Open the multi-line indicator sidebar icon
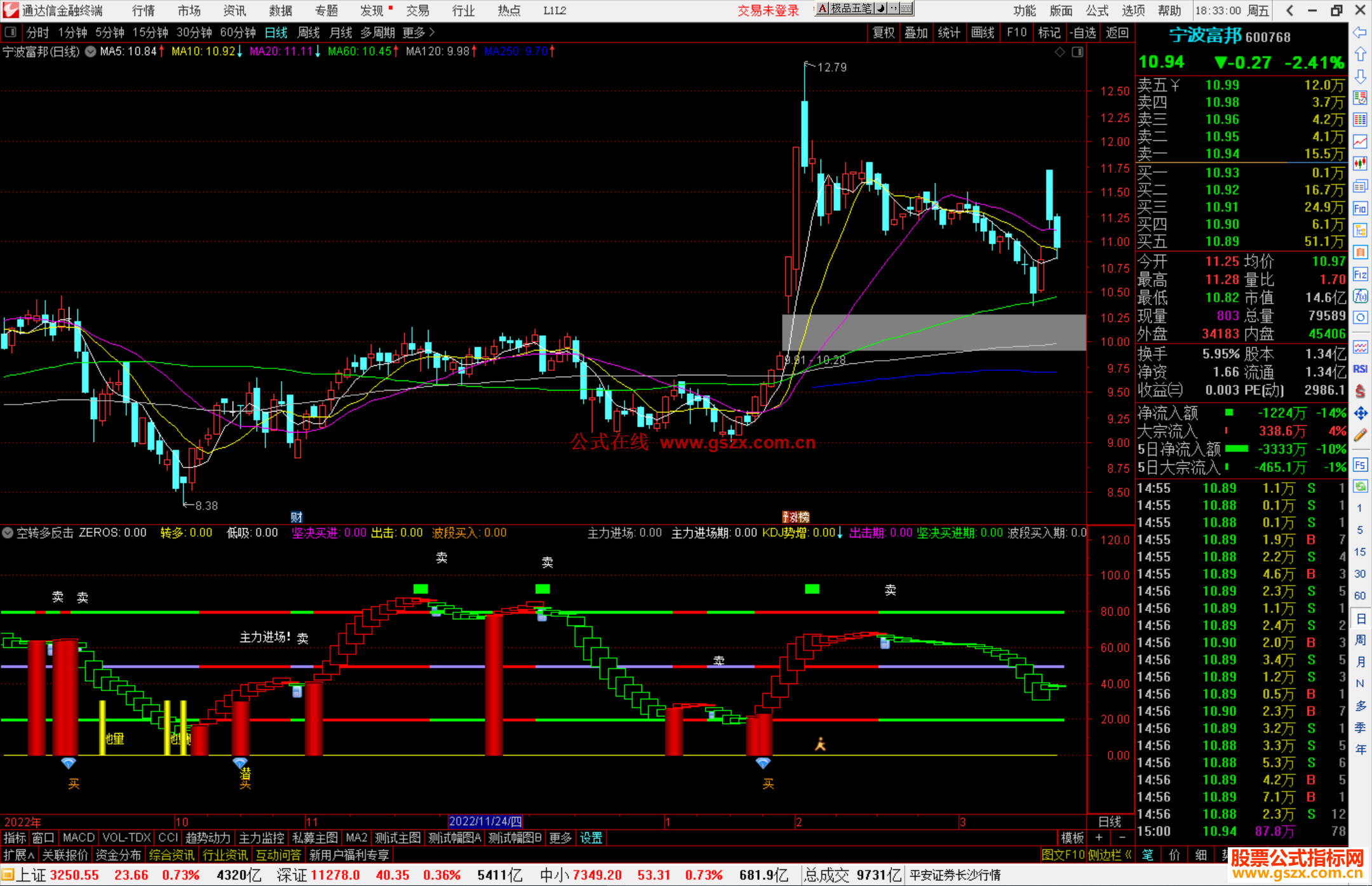Image resolution: width=1372 pixels, height=886 pixels. click(1360, 347)
